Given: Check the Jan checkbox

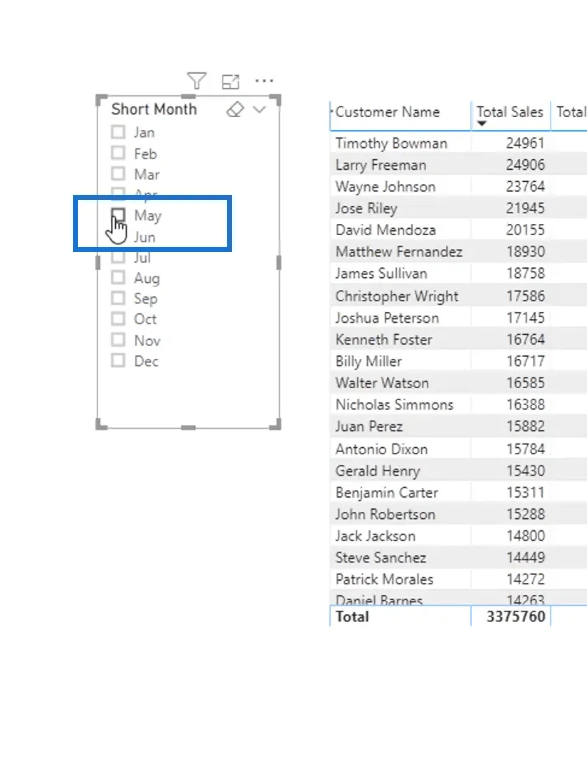Looking at the screenshot, I should point(118,132).
